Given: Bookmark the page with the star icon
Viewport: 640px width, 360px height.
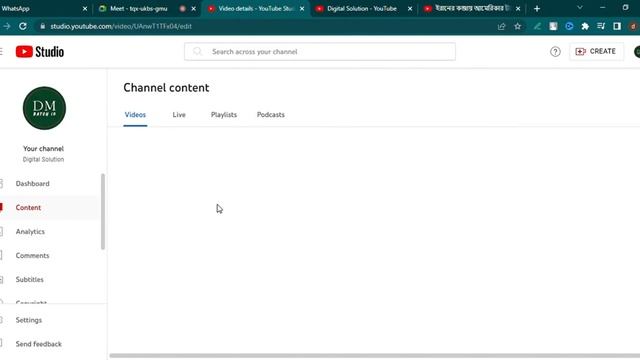Looking at the screenshot, I should [x=518, y=26].
